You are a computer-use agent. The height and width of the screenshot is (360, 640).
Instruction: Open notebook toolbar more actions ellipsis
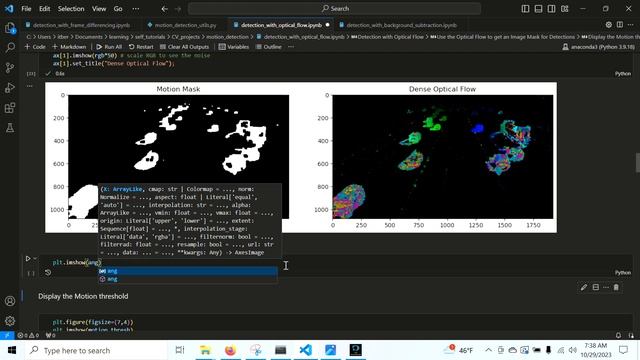click(291, 47)
